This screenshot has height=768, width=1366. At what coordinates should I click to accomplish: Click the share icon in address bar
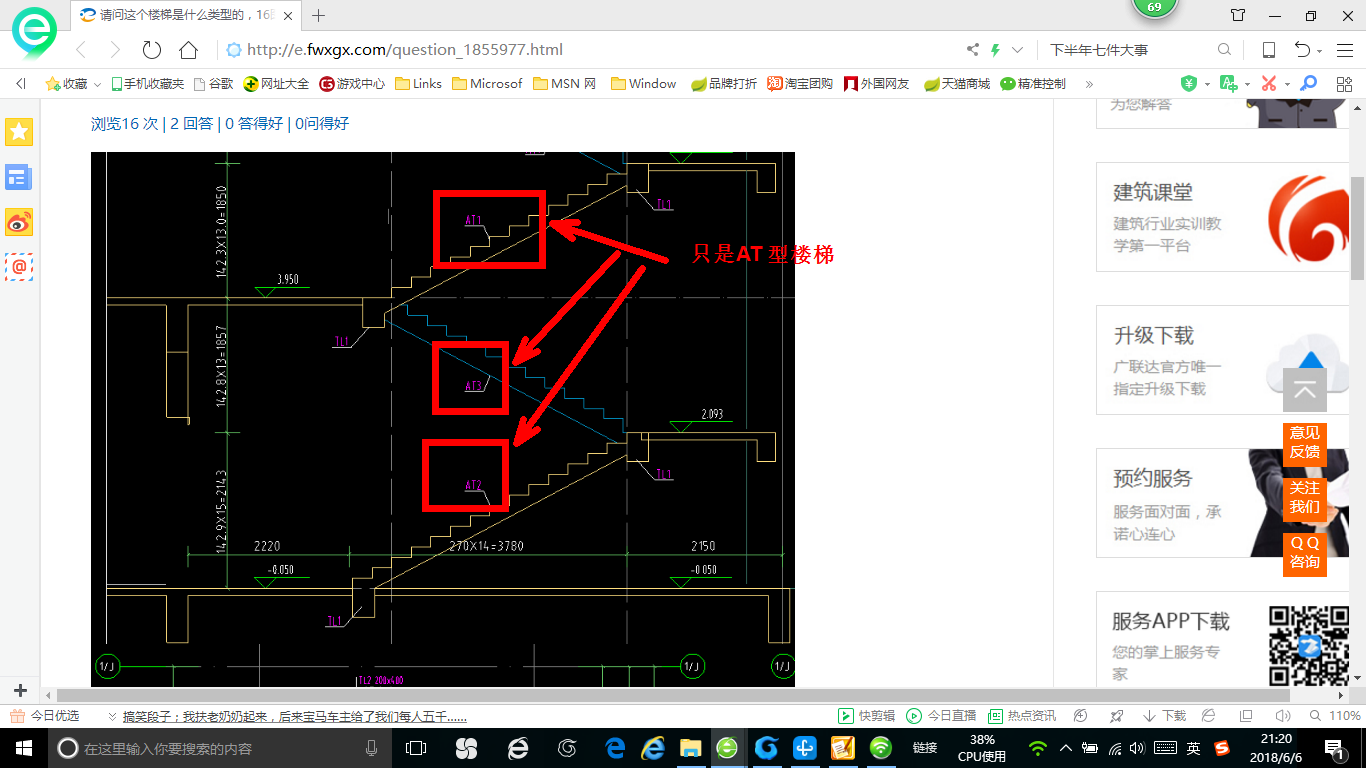[x=973, y=50]
